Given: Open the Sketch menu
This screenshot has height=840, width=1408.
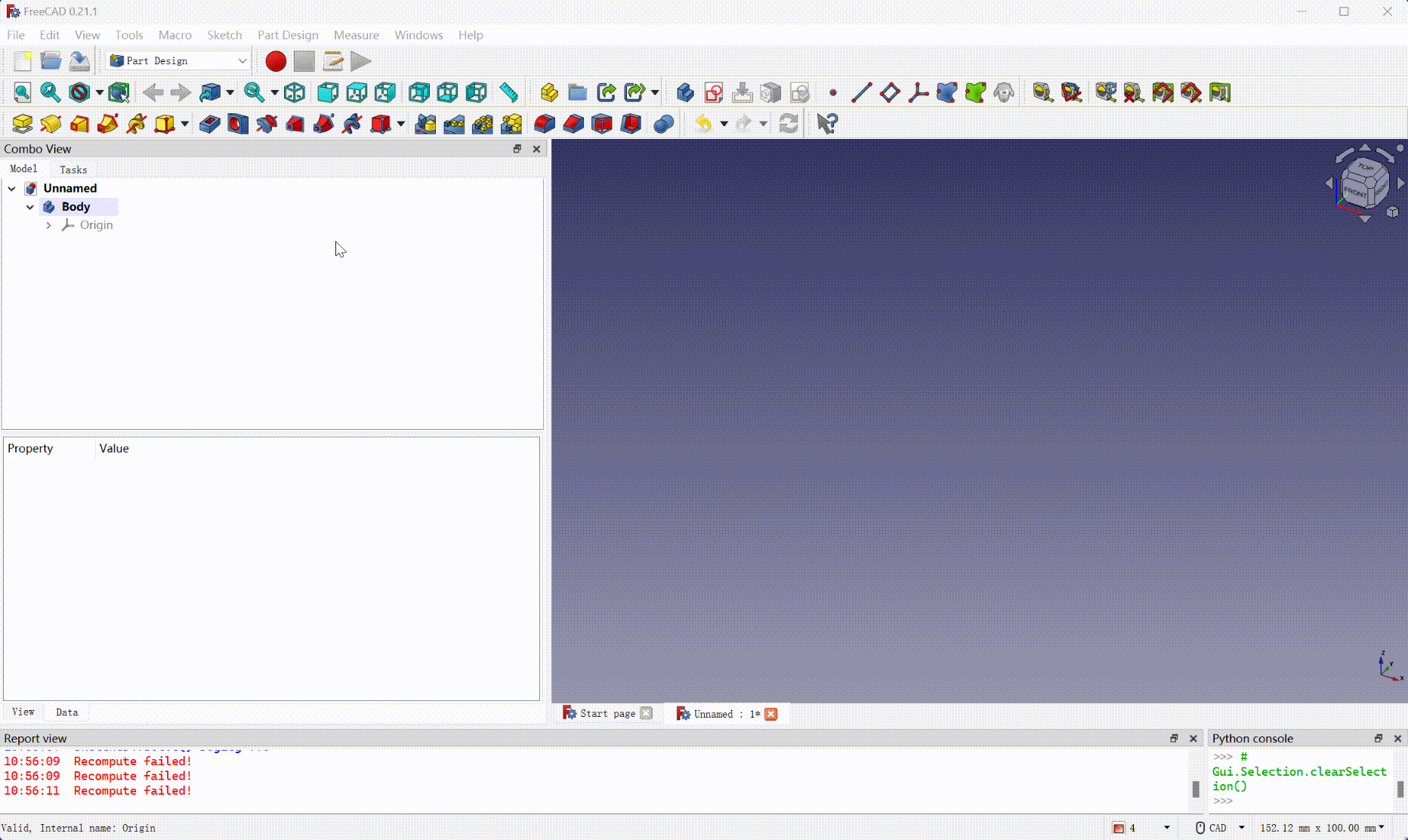Looking at the screenshot, I should (x=224, y=35).
